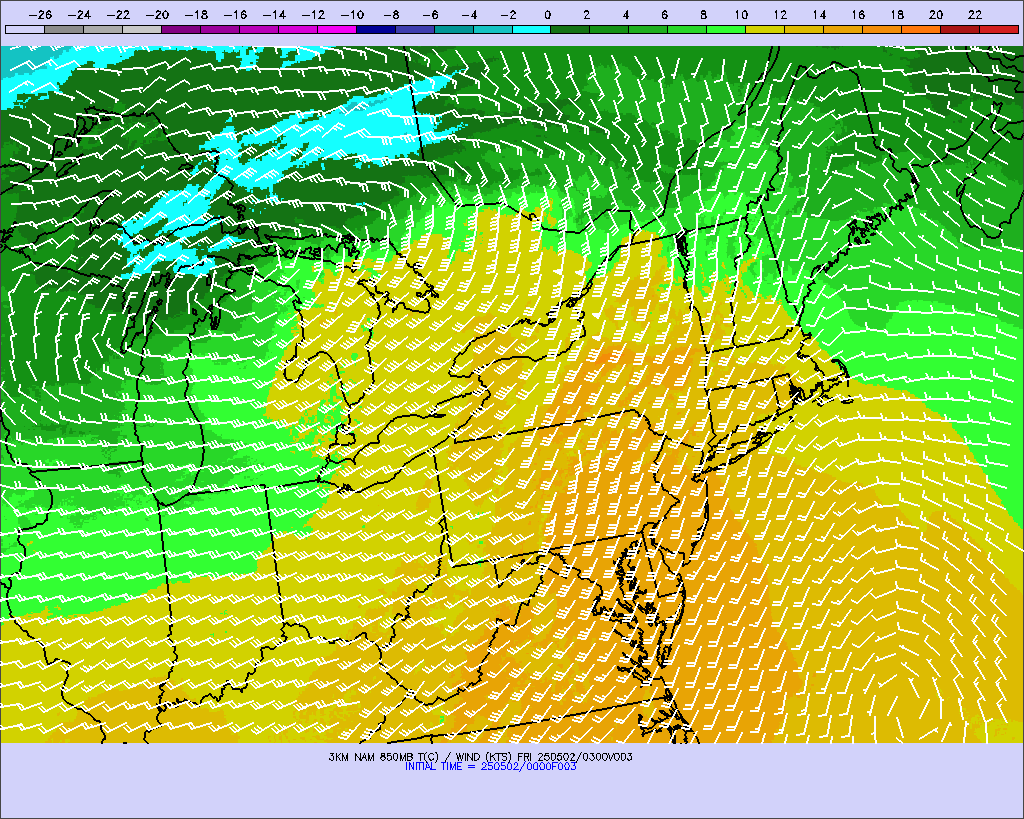Viewport: 1024px width, 819px height.
Task: Pick the legend swatch between -16 and -14
Action: [x=259, y=29]
